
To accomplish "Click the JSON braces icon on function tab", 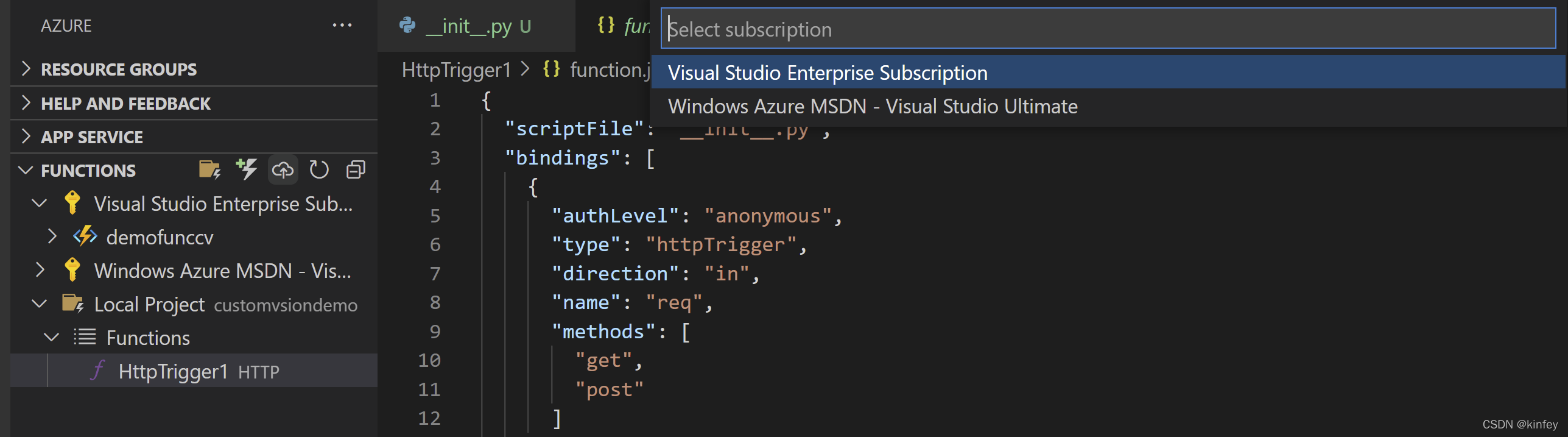I will coord(606,25).
